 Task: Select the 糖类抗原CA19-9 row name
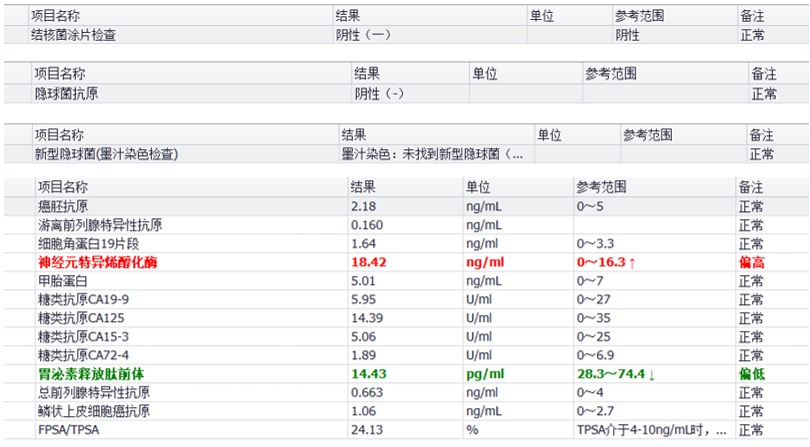pyautogui.click(x=83, y=300)
